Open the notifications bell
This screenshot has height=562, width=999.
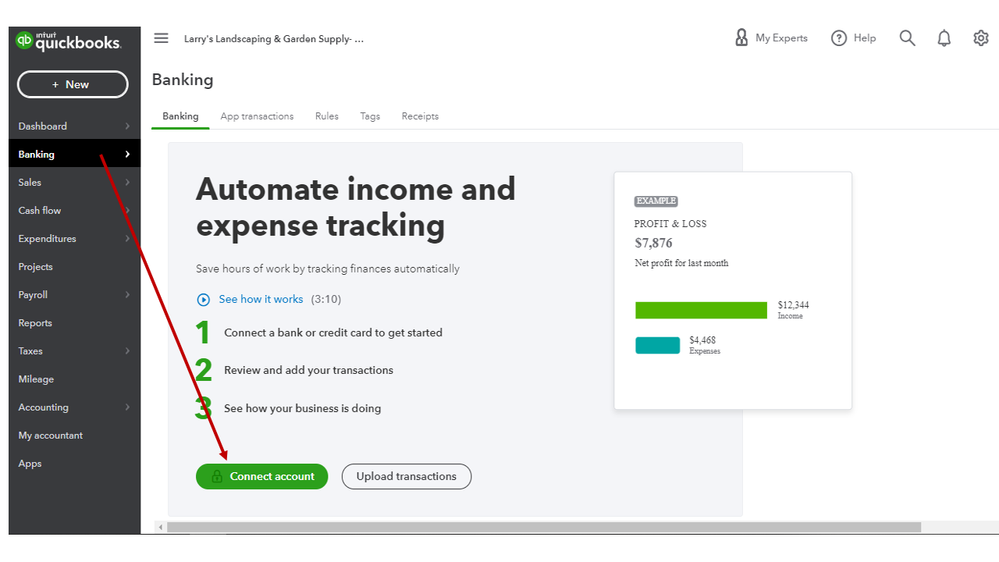pyautogui.click(x=944, y=38)
